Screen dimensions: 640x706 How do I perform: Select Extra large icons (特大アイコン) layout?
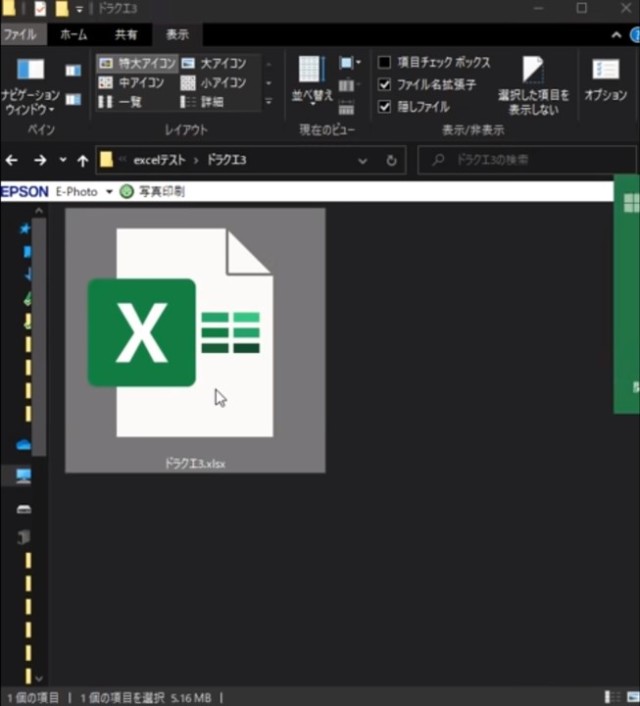137,63
